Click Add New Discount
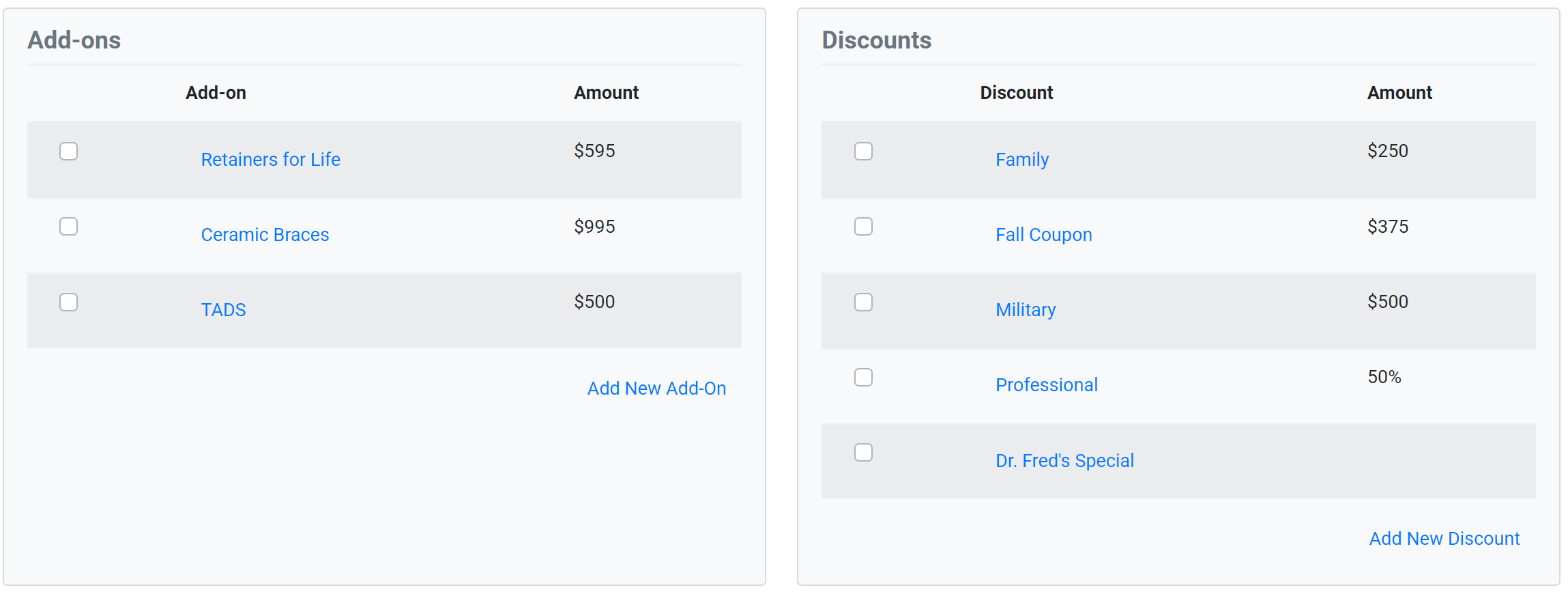1568x592 pixels. click(x=1444, y=538)
